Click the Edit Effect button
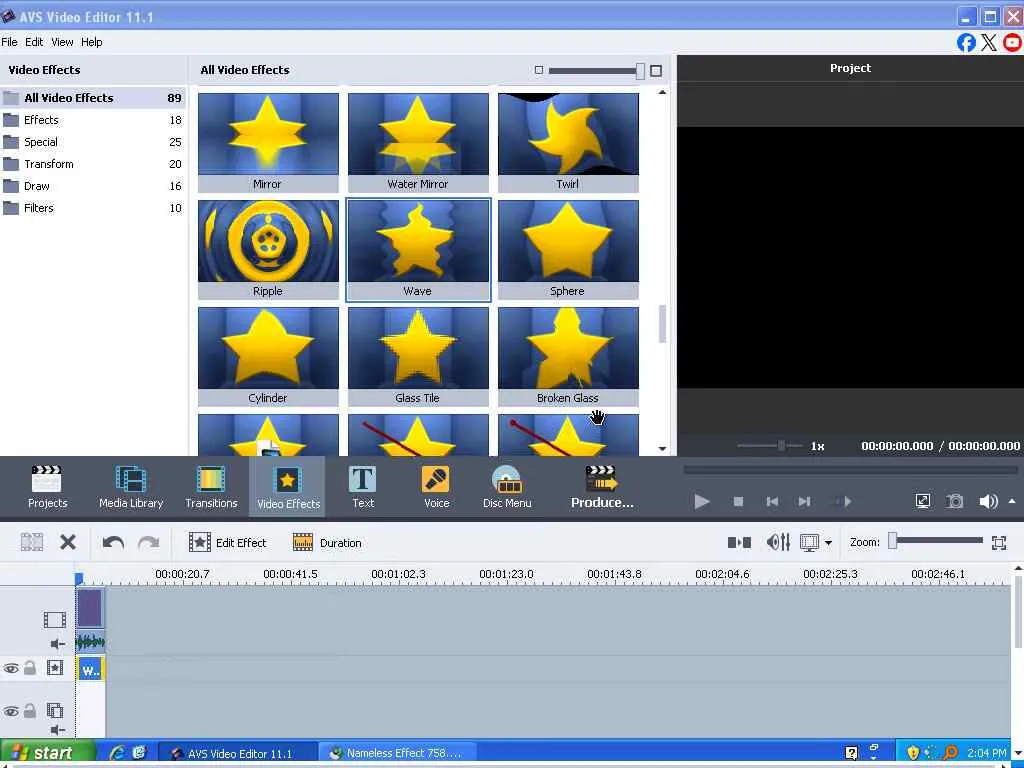 [227, 543]
